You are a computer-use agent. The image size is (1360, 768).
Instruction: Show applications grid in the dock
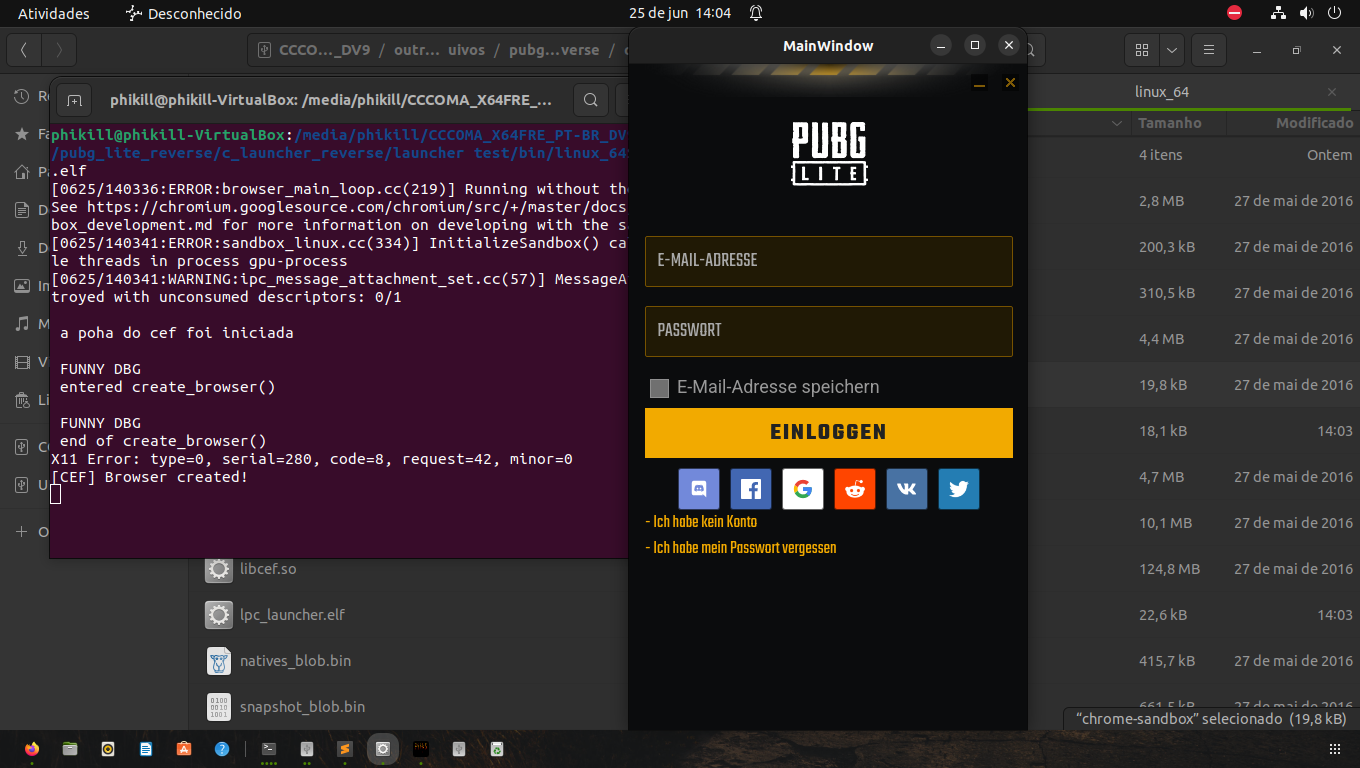1334,748
